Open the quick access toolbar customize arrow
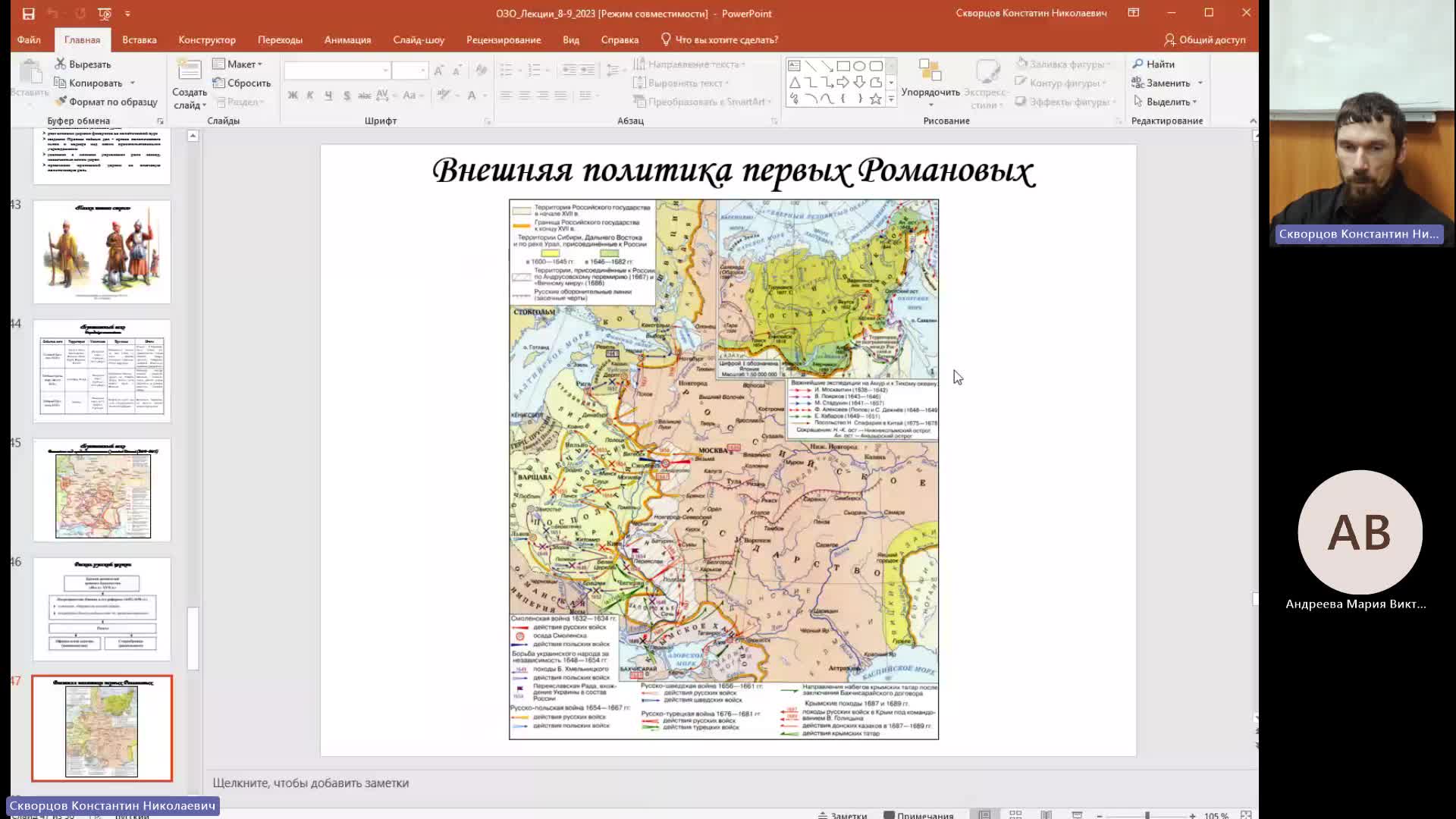Viewport: 1456px width, 819px height. click(127, 14)
